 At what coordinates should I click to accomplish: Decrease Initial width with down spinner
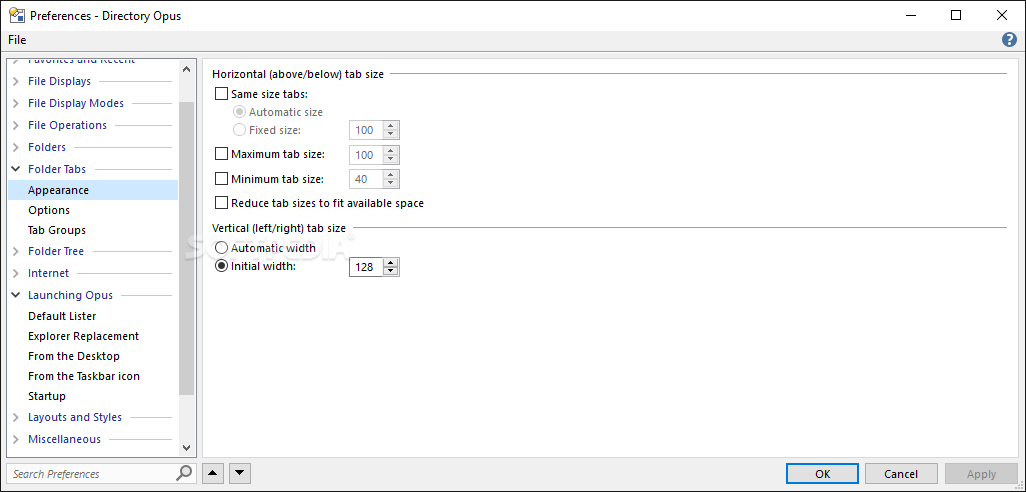pyautogui.click(x=391, y=271)
